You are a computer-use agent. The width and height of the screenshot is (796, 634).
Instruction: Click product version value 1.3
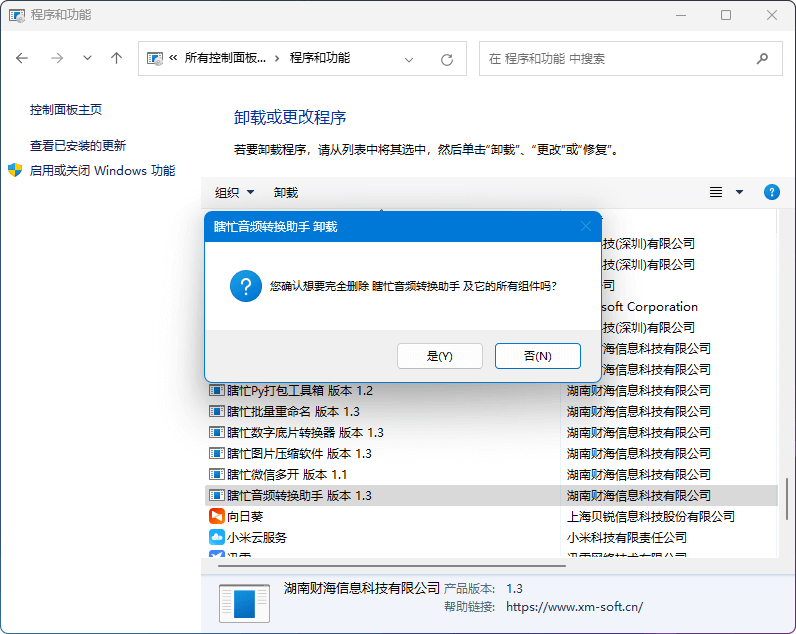click(x=514, y=588)
